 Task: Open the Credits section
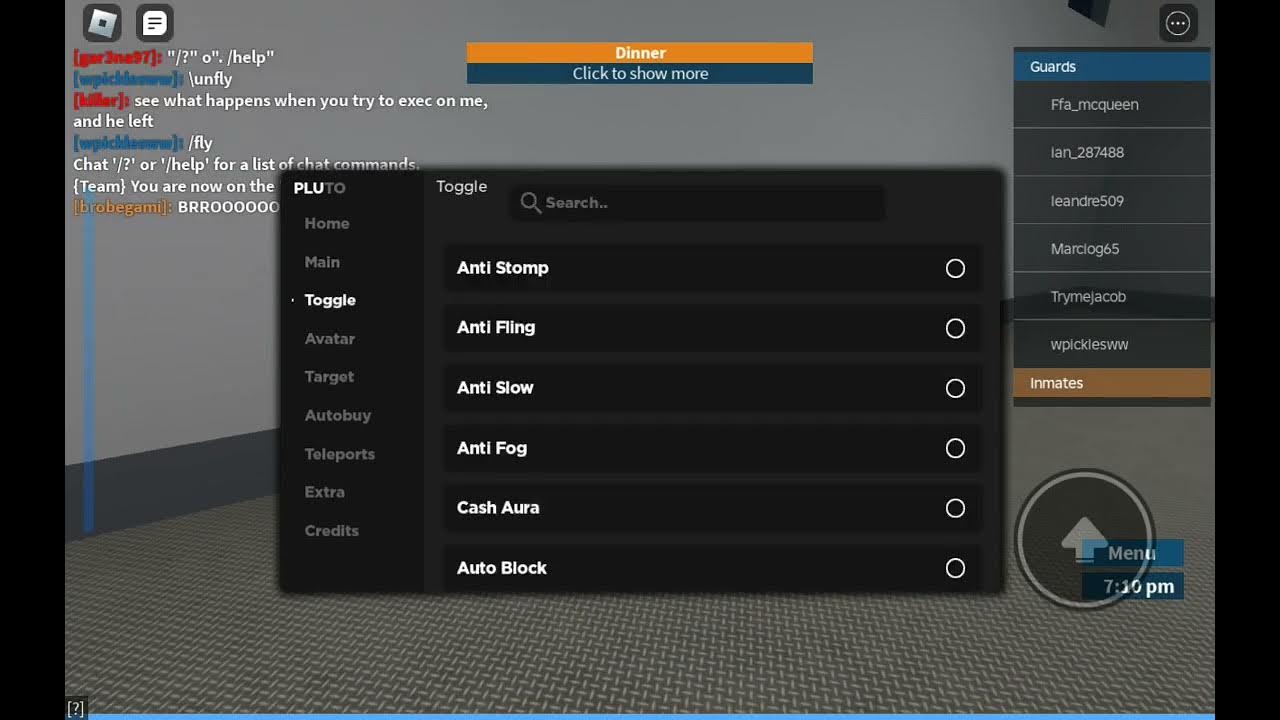tap(332, 531)
